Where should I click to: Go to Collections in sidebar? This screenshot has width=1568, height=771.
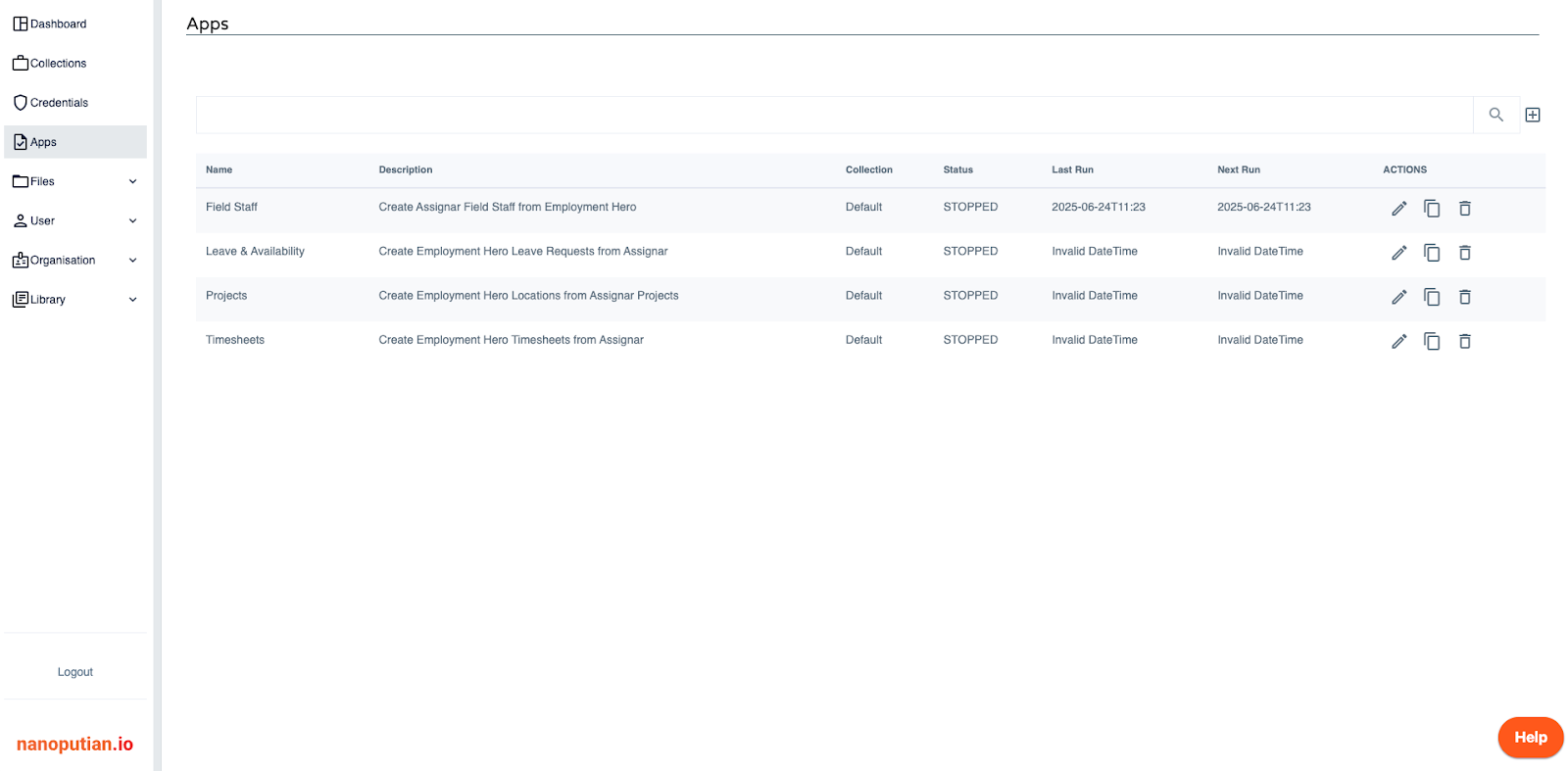tap(75, 63)
